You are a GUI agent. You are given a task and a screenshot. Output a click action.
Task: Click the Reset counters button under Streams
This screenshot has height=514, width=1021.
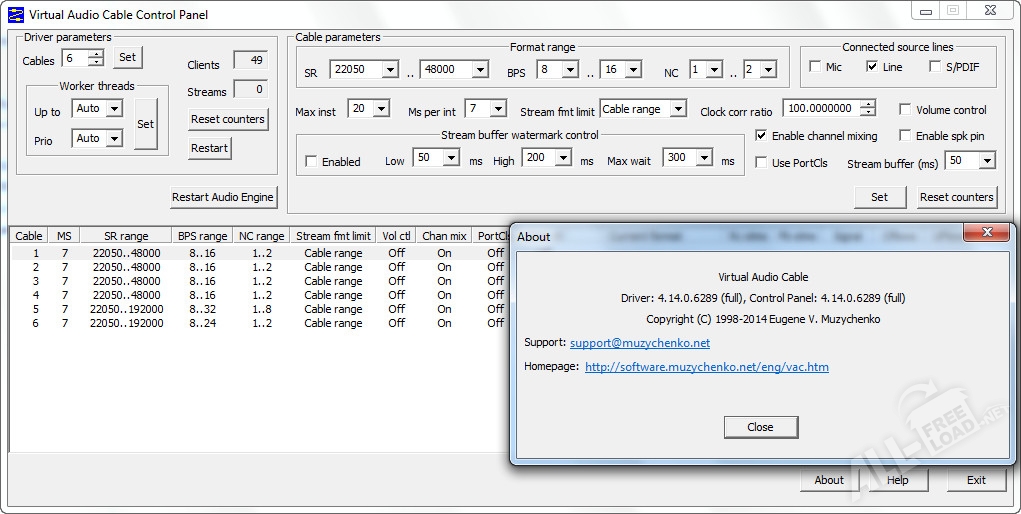228,119
